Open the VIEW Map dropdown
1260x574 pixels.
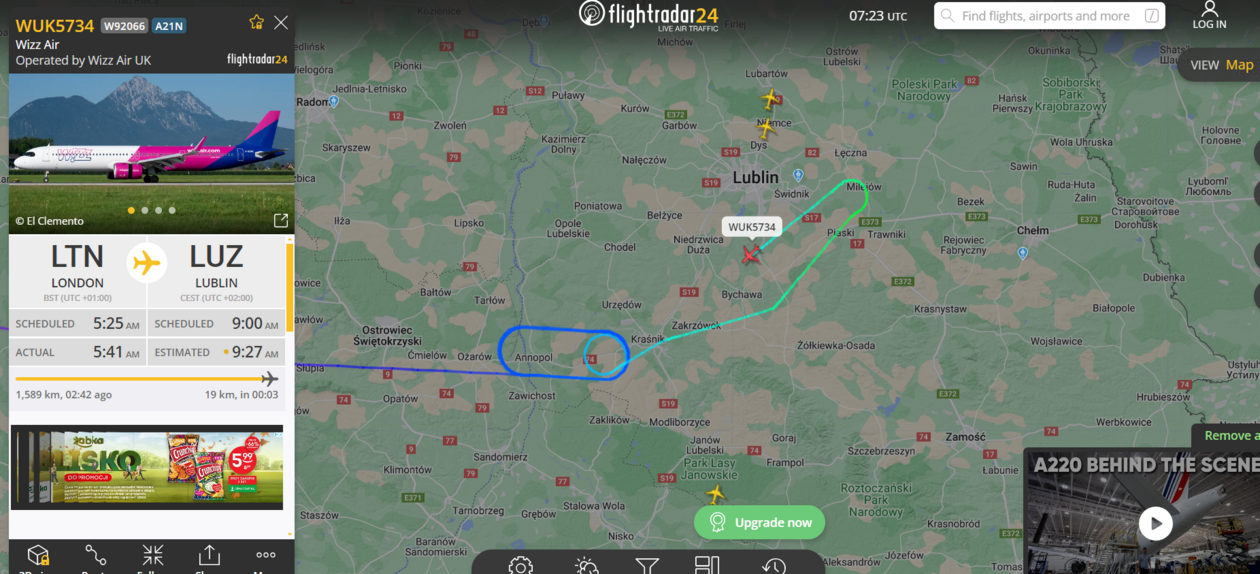pos(1221,65)
